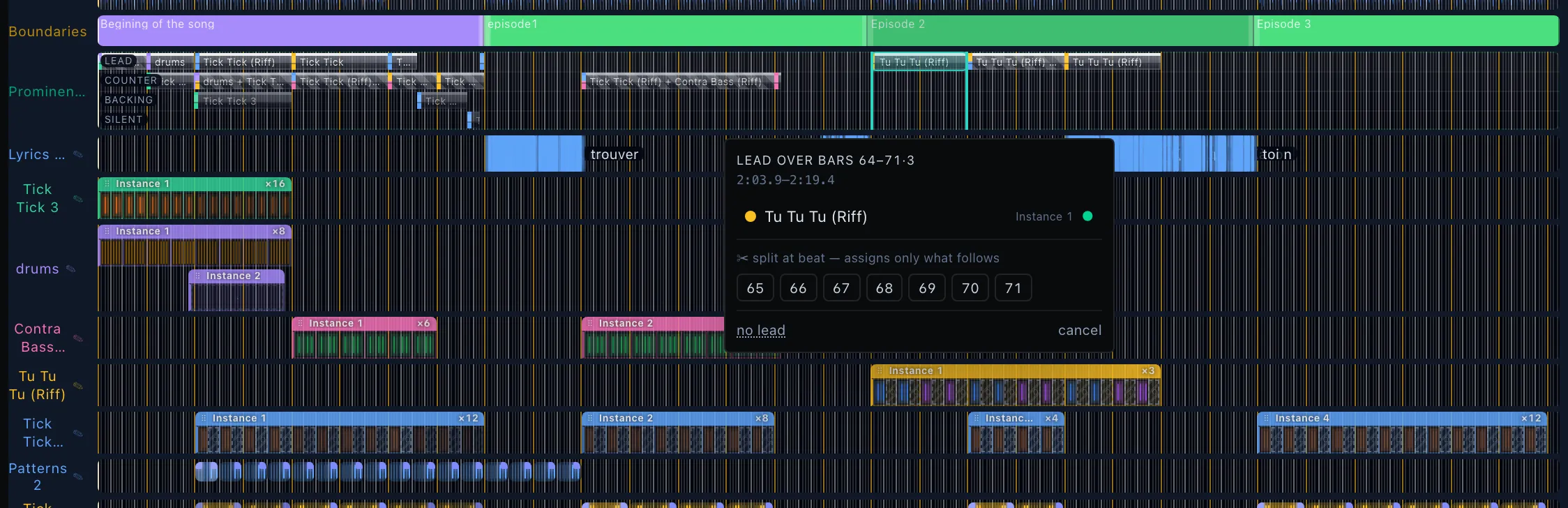Click the Boundaries track label
This screenshot has height=508, width=1568.
point(47,31)
